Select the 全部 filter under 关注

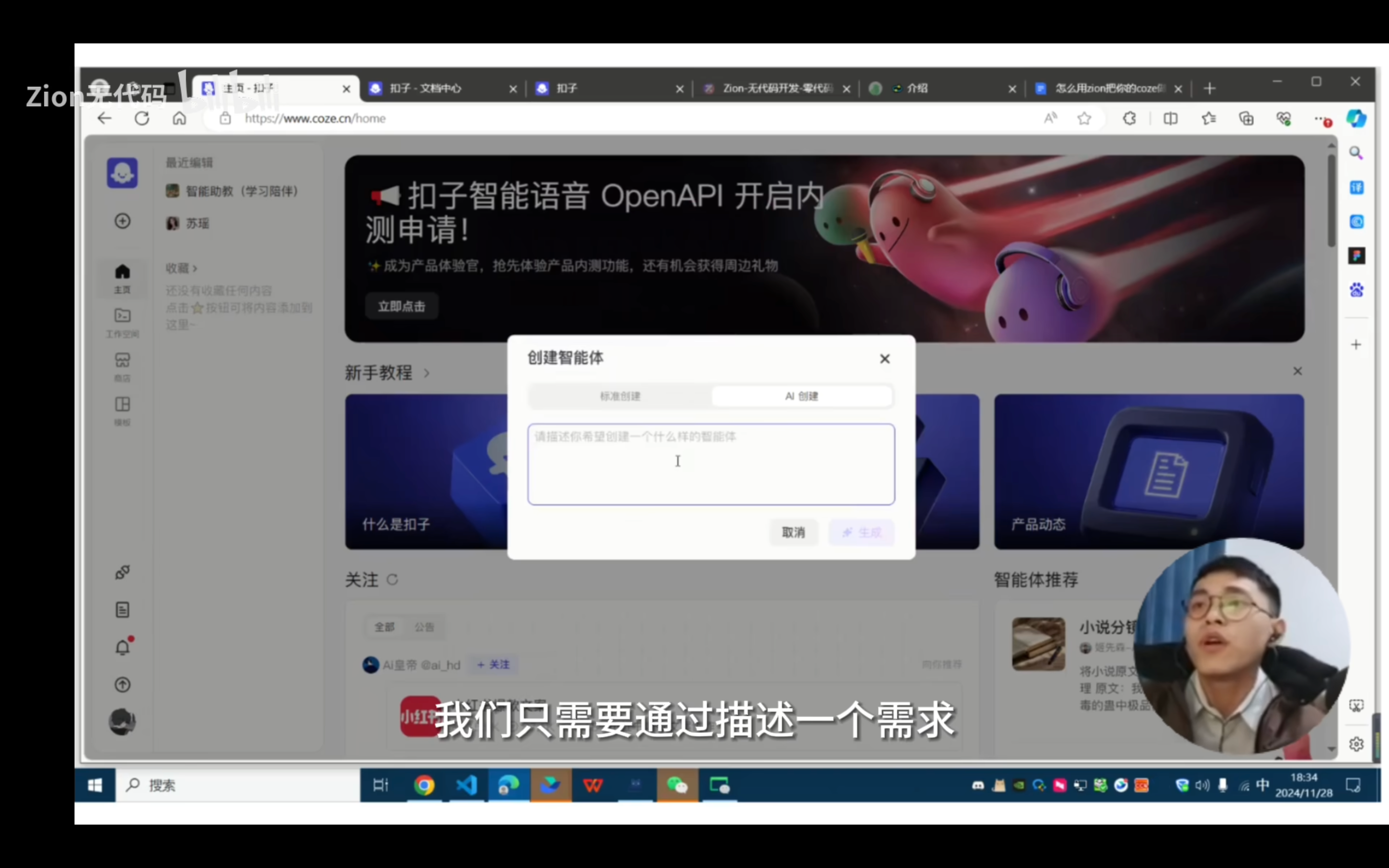pyautogui.click(x=384, y=627)
